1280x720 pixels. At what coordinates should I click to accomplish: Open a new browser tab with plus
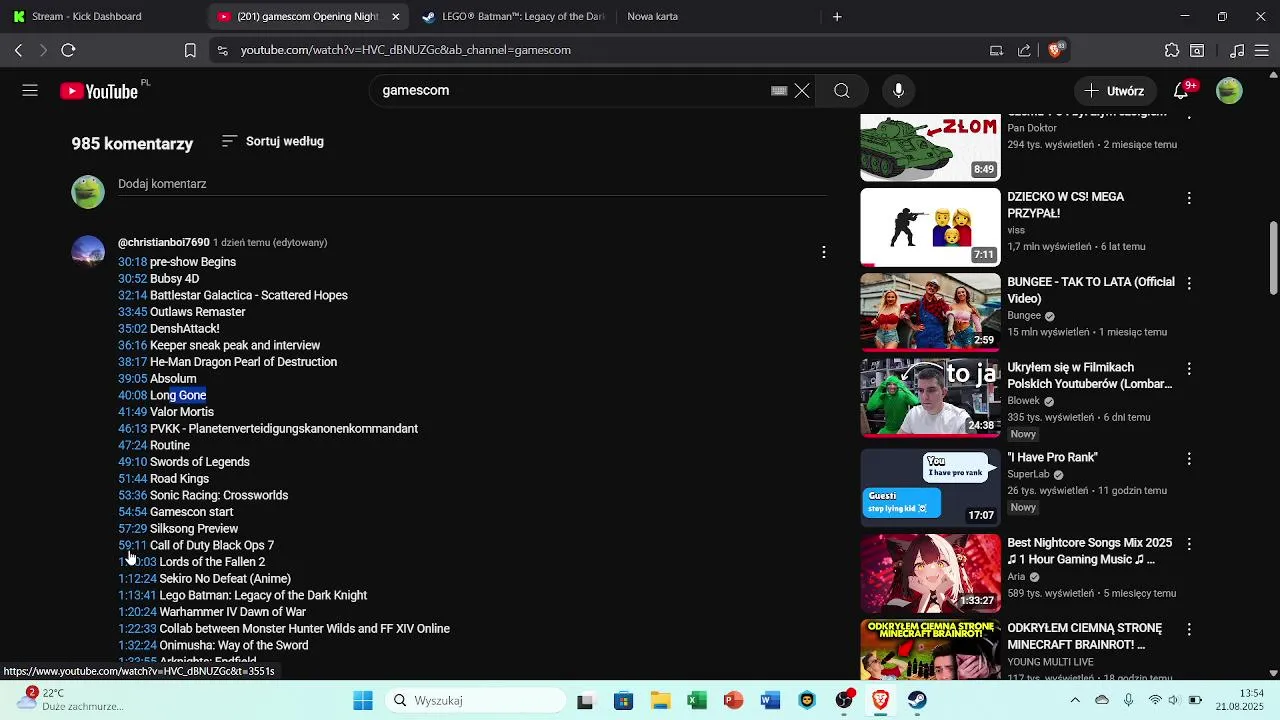pos(837,16)
